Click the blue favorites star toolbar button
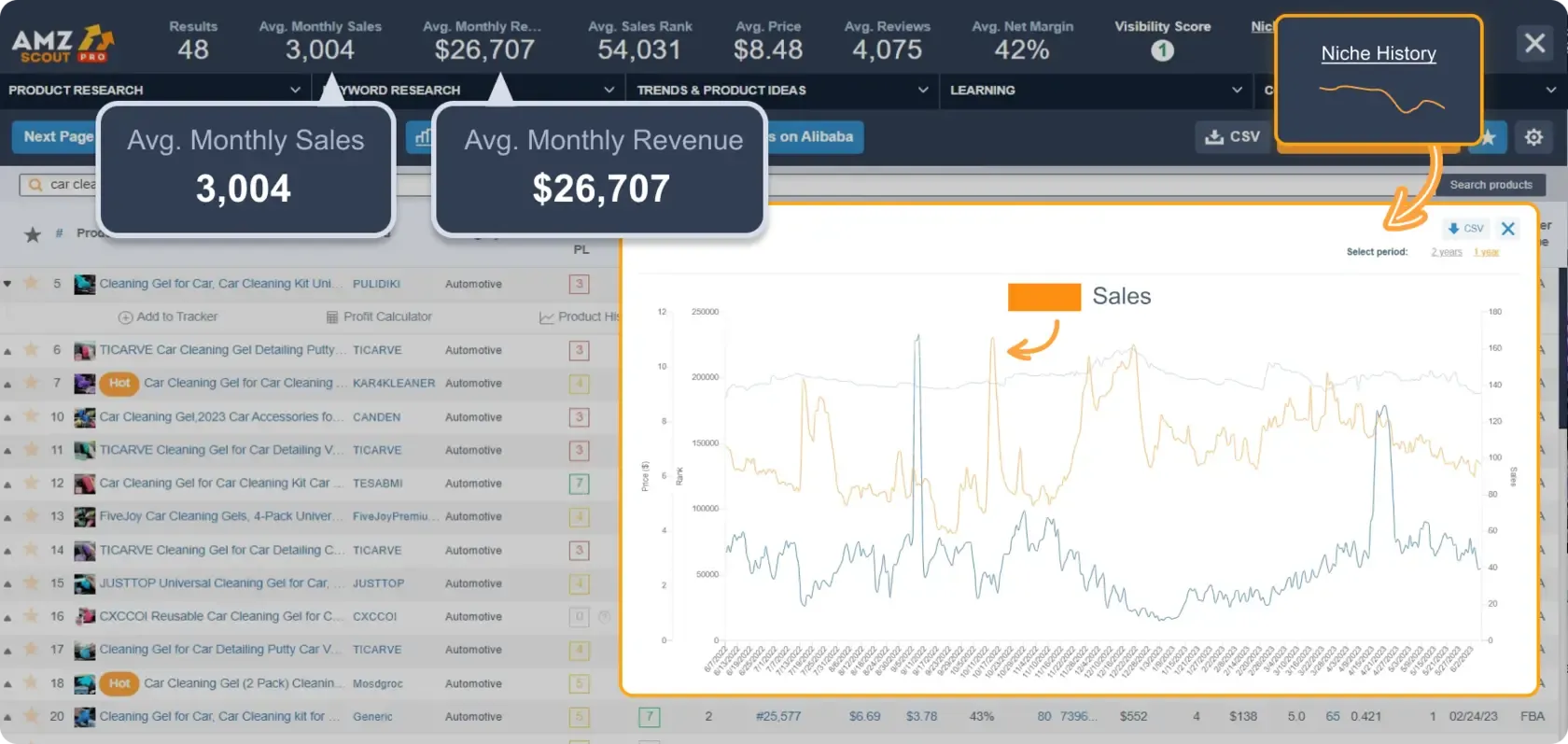 1489,138
